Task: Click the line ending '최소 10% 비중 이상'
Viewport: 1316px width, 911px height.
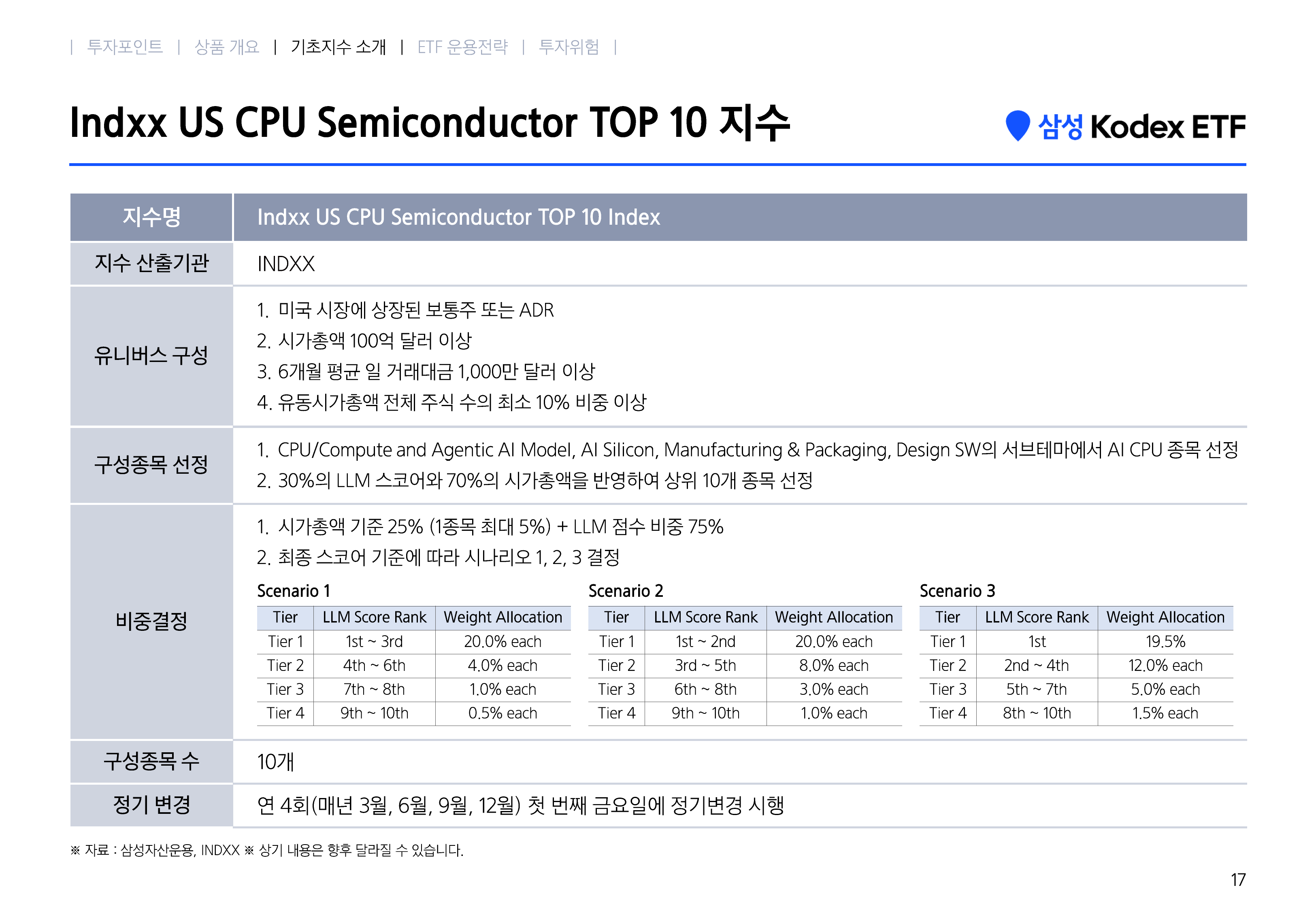Action: click(462, 402)
